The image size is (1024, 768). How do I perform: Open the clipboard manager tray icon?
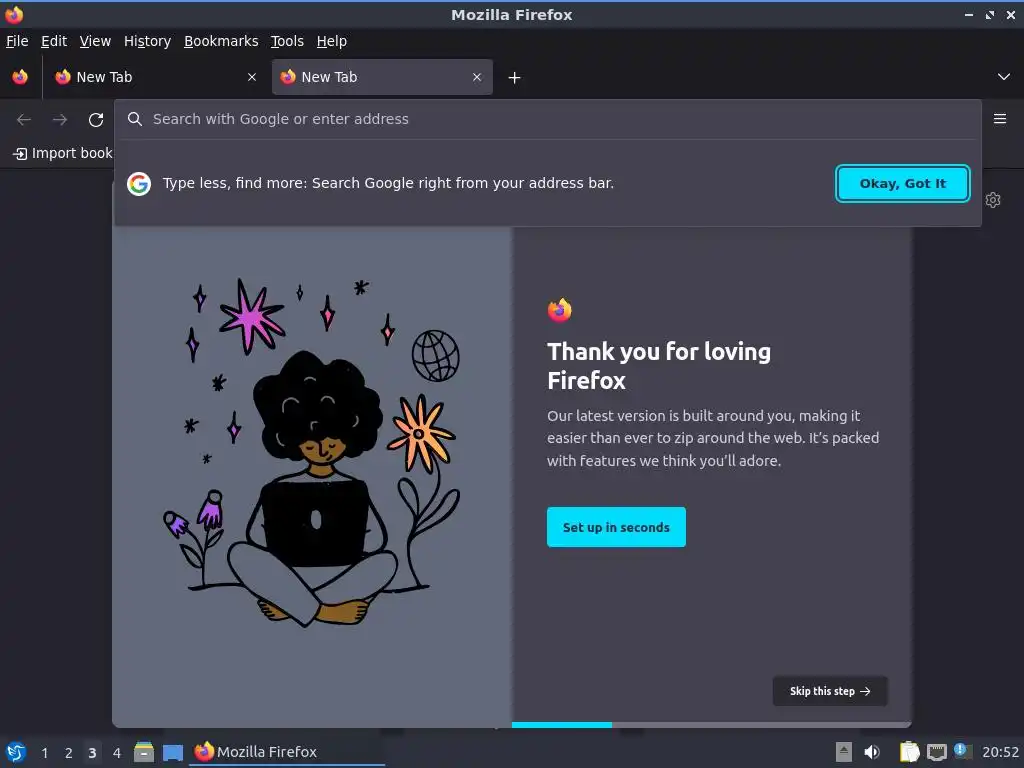[909, 752]
